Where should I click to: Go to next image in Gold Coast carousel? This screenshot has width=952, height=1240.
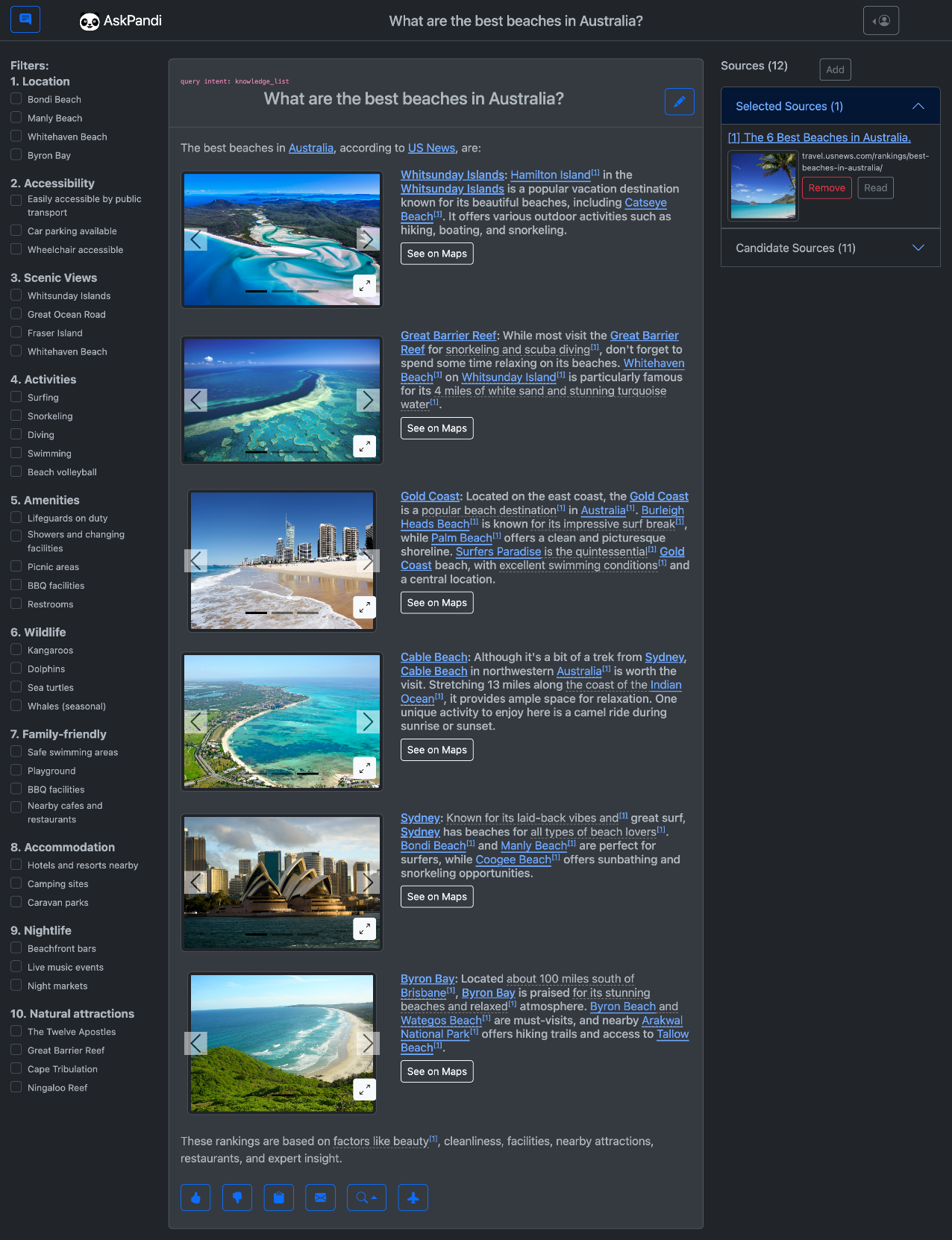[x=368, y=560]
